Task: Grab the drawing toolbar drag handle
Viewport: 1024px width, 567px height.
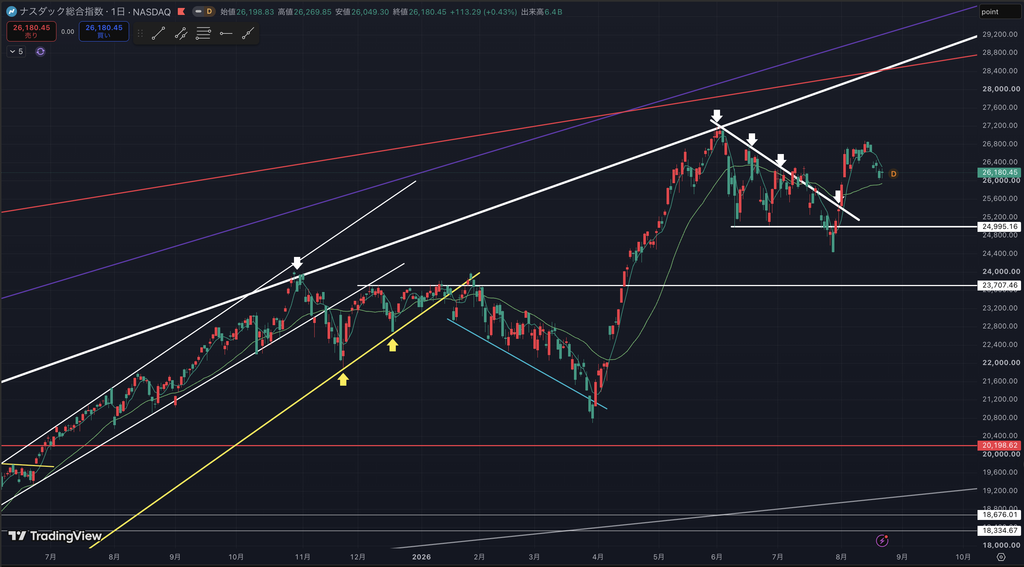Action: 140,34
